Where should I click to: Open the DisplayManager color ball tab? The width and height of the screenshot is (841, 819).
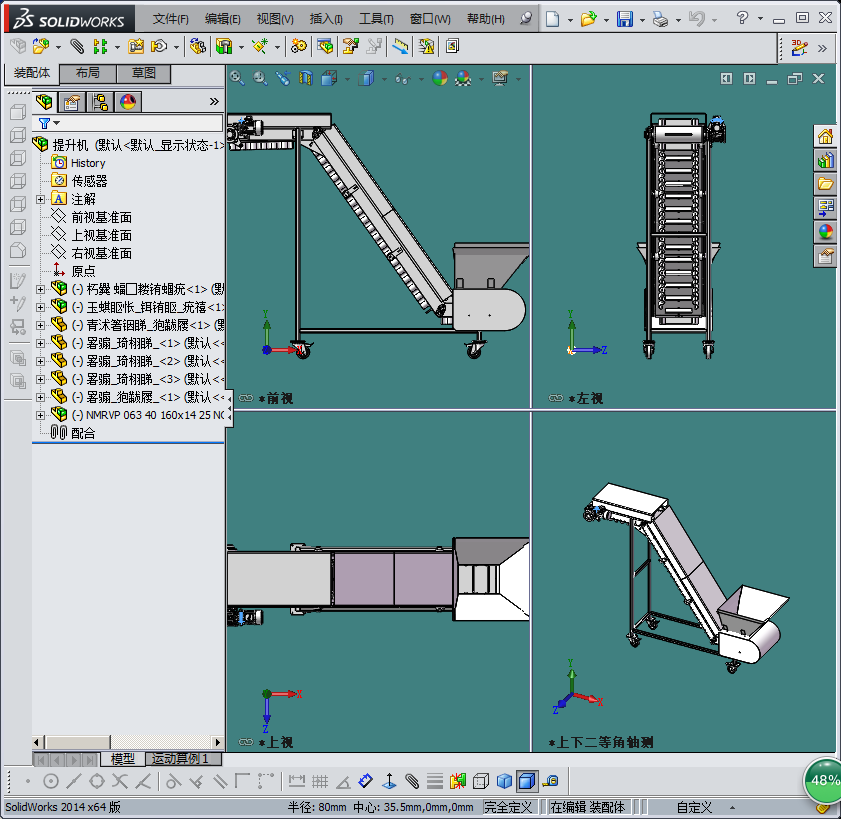(x=128, y=101)
